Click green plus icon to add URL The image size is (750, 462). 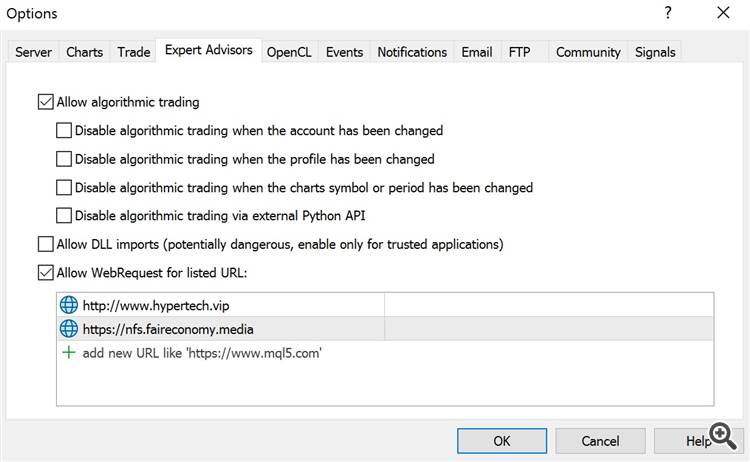[x=69, y=352]
